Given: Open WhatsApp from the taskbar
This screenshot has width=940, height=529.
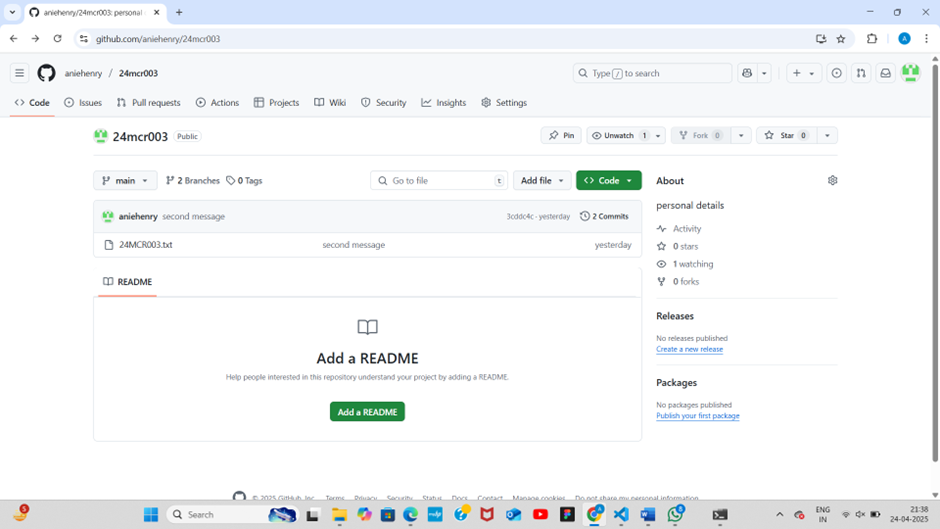Looking at the screenshot, I should click(675, 515).
